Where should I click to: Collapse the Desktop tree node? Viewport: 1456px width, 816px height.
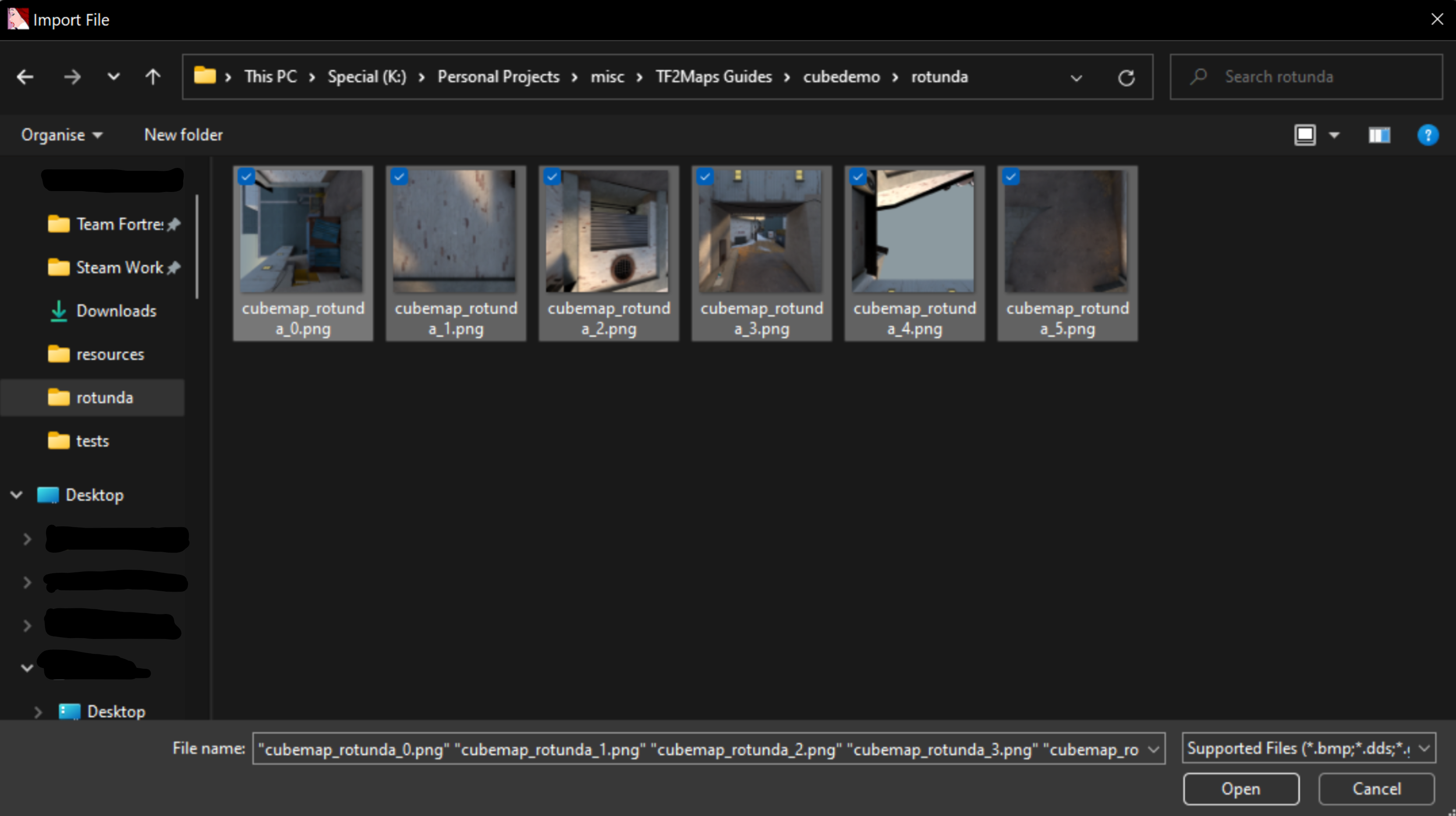(x=16, y=495)
